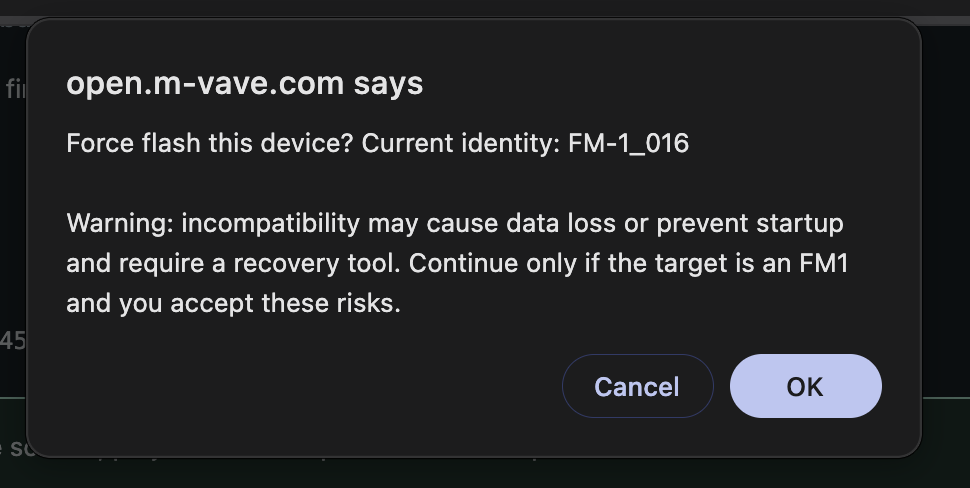Click the word 'Warning:' in the message

(x=120, y=223)
